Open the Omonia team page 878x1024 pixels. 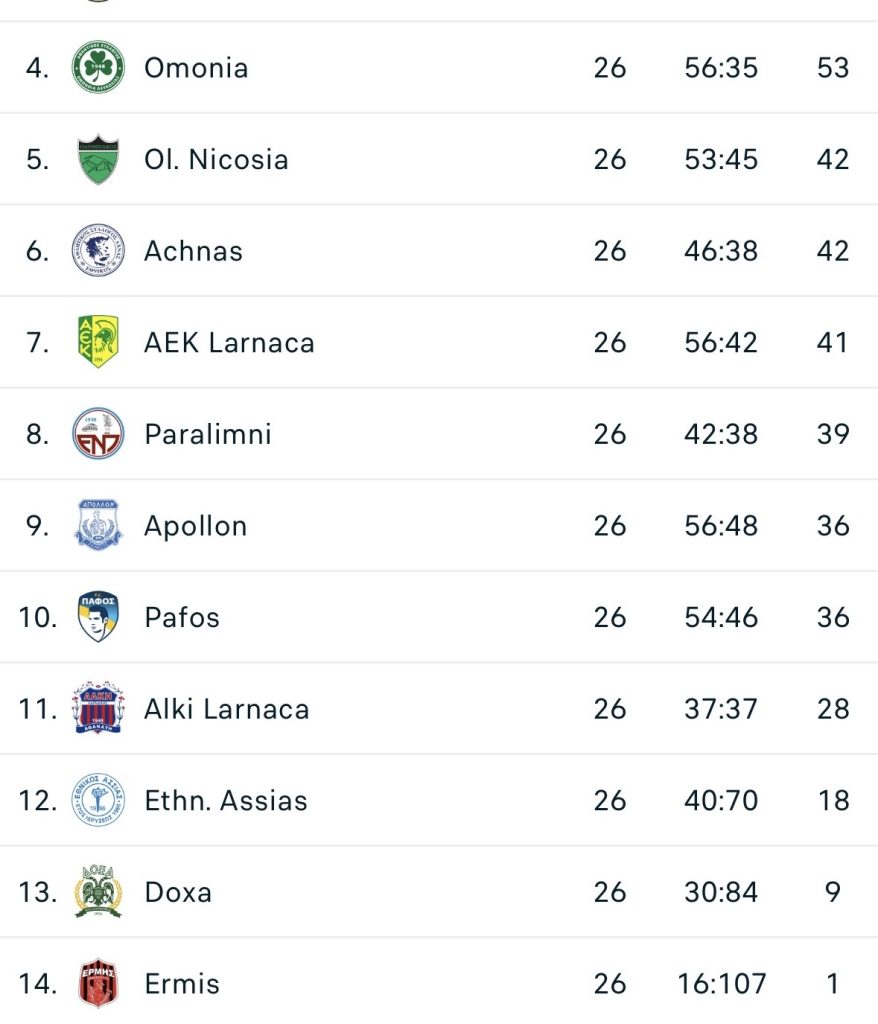pos(196,68)
